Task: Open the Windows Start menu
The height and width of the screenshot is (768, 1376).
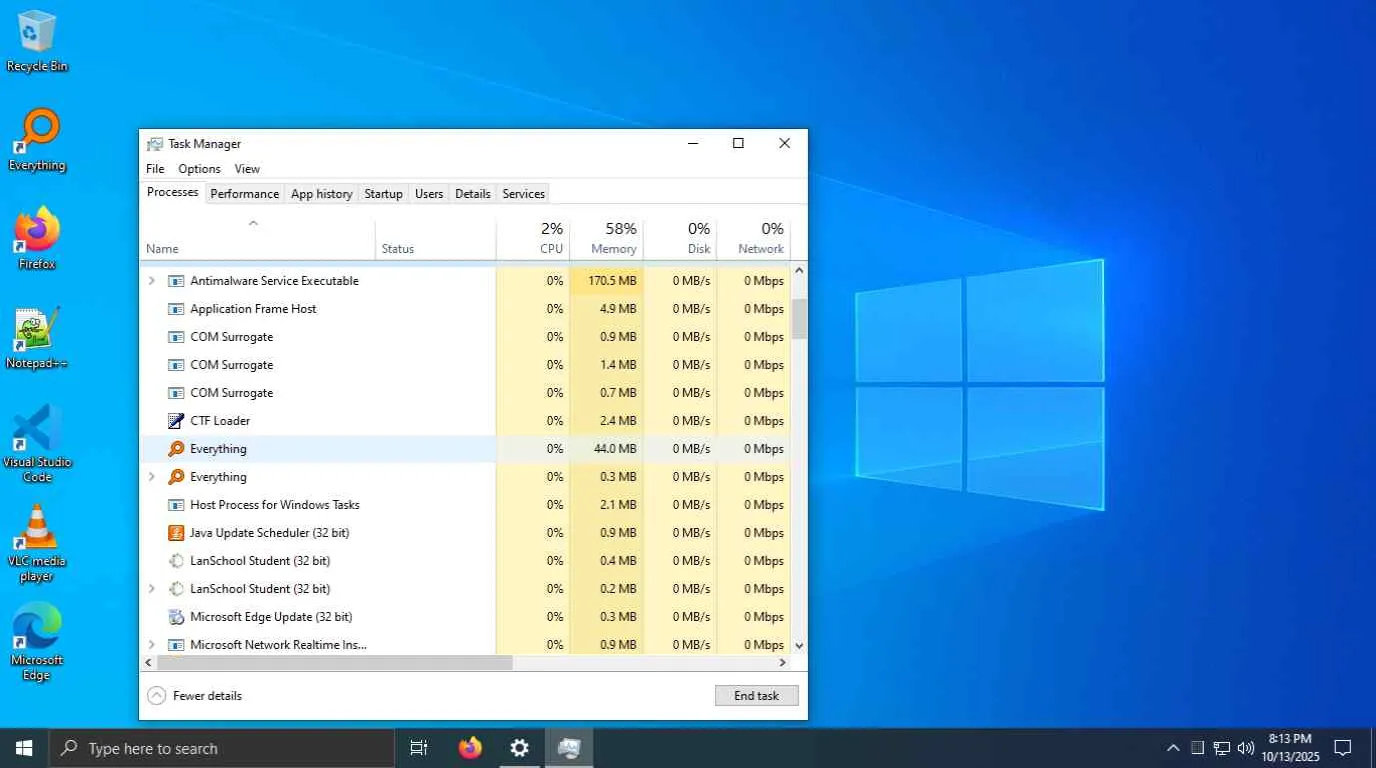Action: pyautogui.click(x=24, y=748)
